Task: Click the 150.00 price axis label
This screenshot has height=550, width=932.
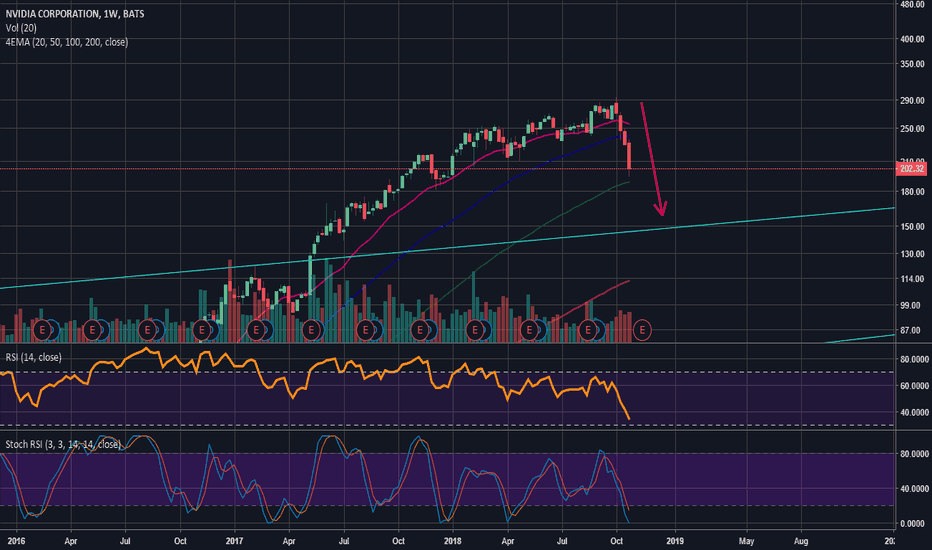Action: [912, 227]
